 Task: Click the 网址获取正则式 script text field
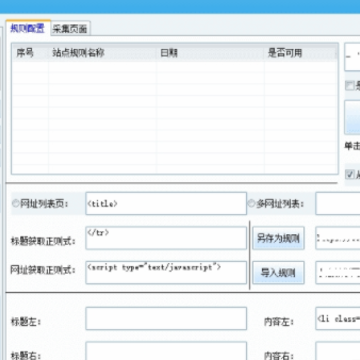166,273
